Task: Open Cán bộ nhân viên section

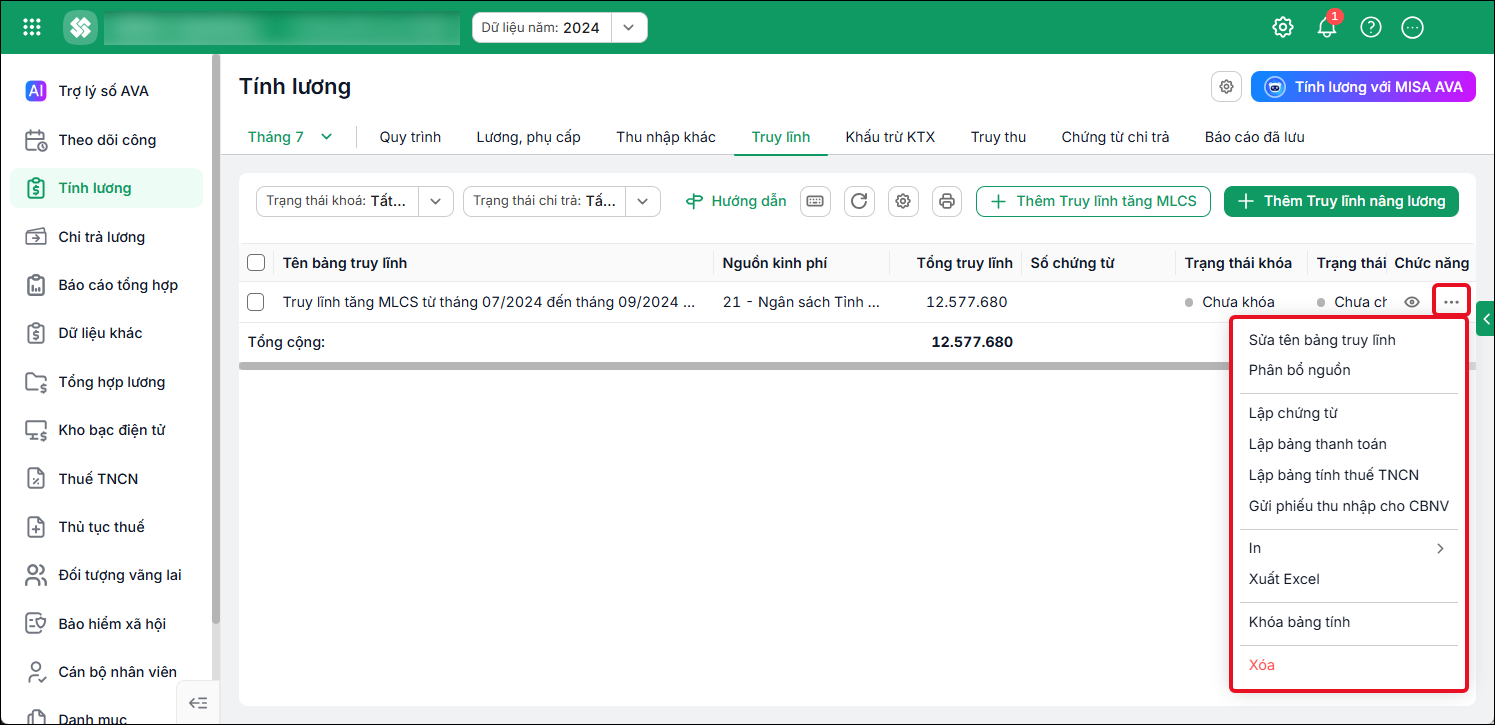Action: click(x=106, y=672)
